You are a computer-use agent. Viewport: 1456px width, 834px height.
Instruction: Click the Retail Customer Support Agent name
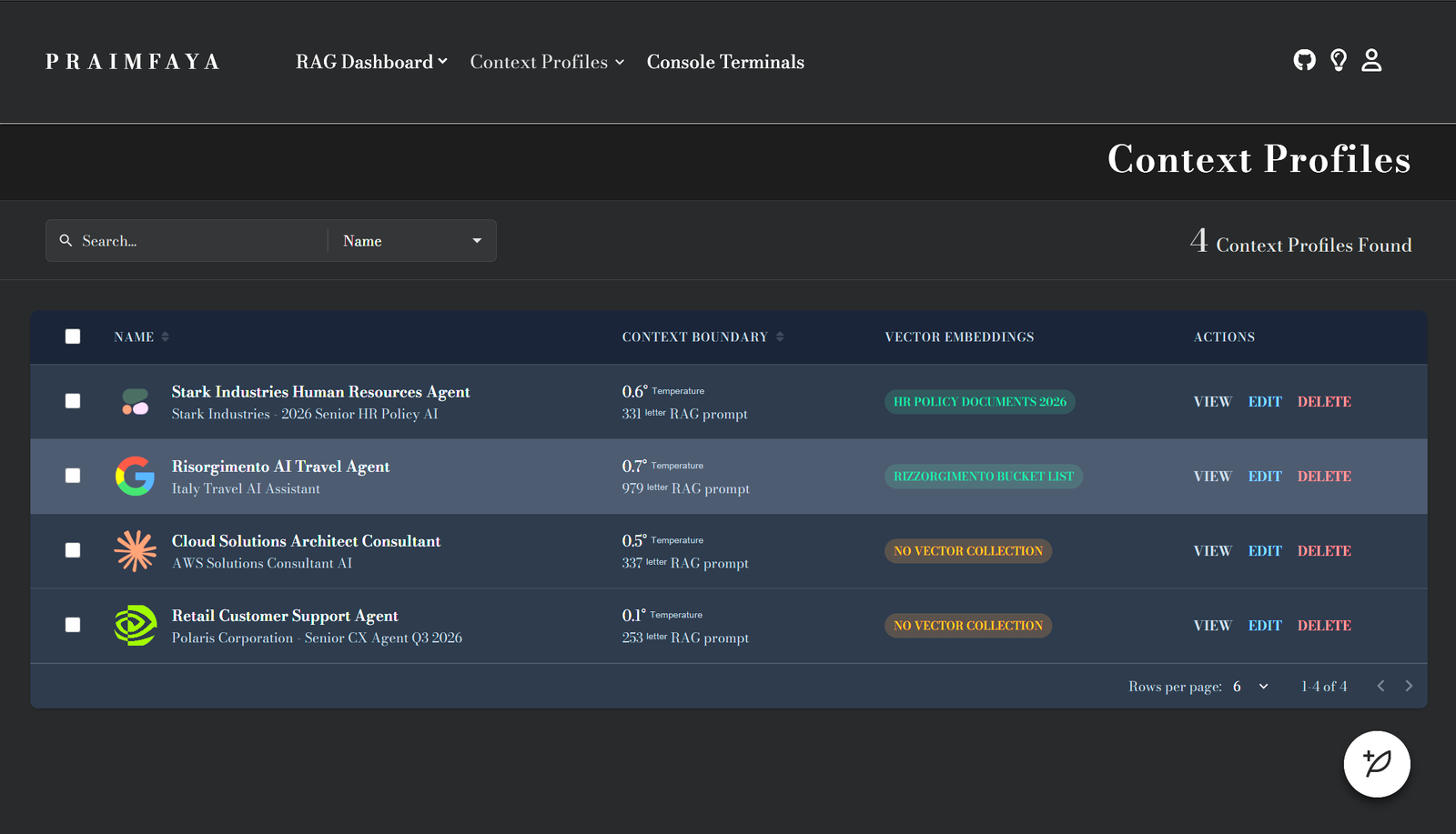pyautogui.click(x=285, y=616)
